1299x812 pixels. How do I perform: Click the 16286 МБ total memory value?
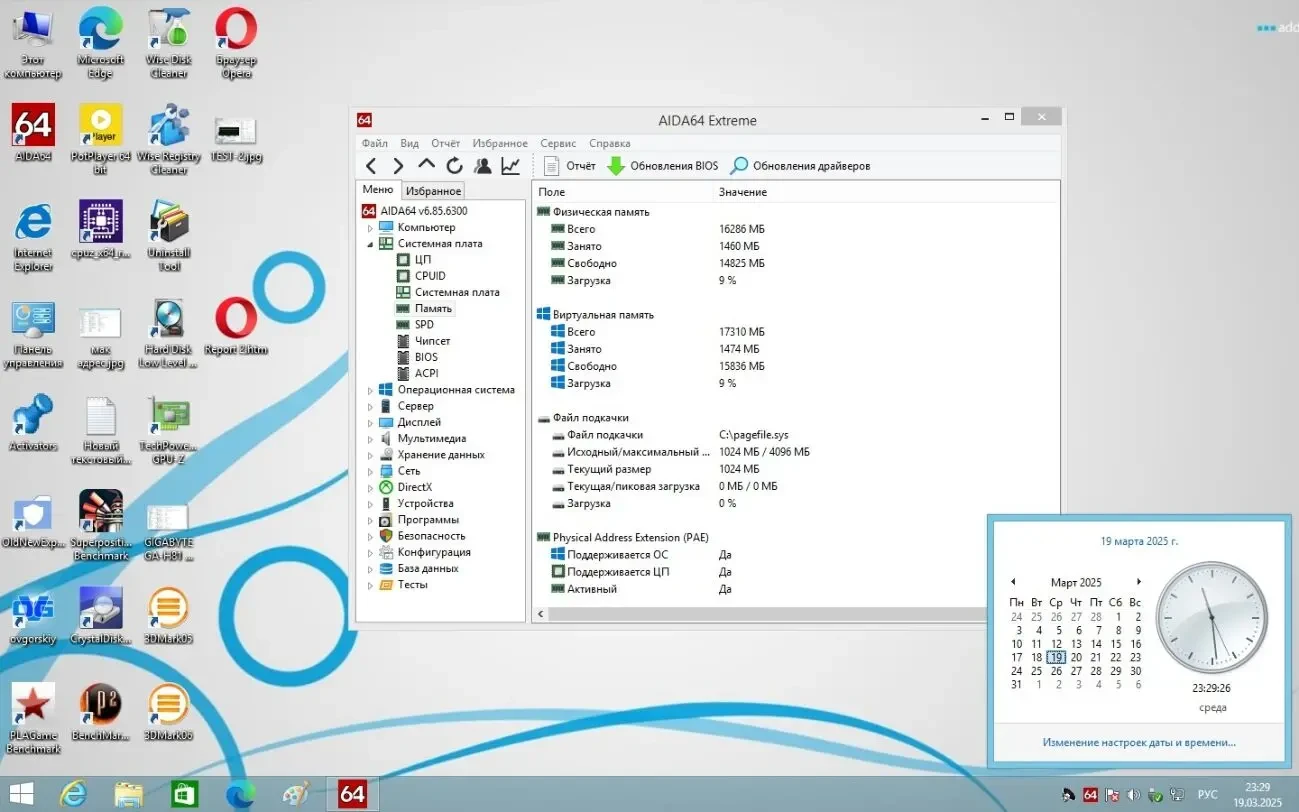[741, 229]
